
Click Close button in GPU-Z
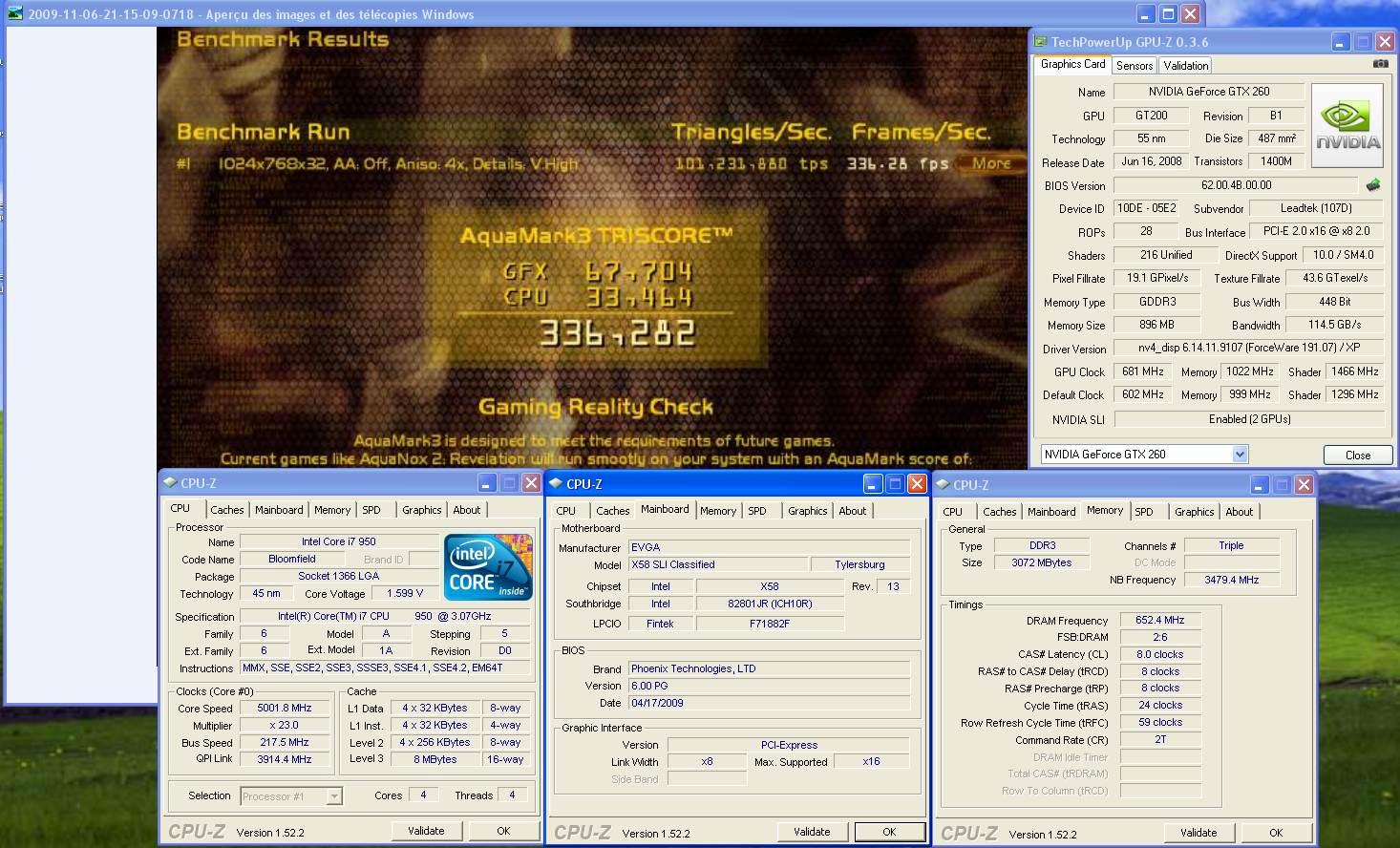click(x=1357, y=455)
